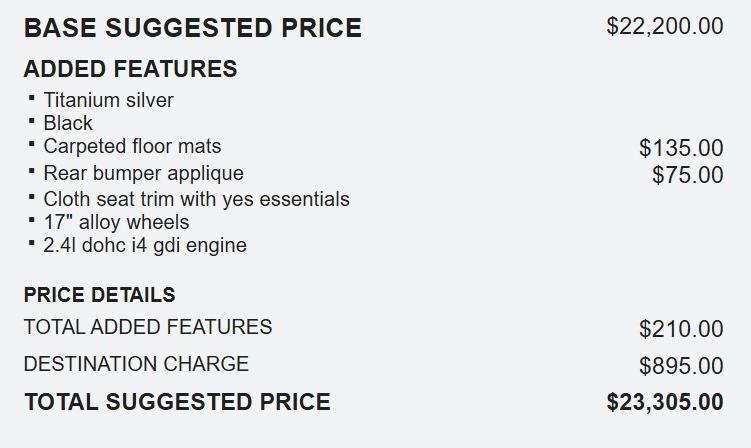Click the $23,305.00 total price
The image size is (751, 448).
pyautogui.click(x=664, y=403)
